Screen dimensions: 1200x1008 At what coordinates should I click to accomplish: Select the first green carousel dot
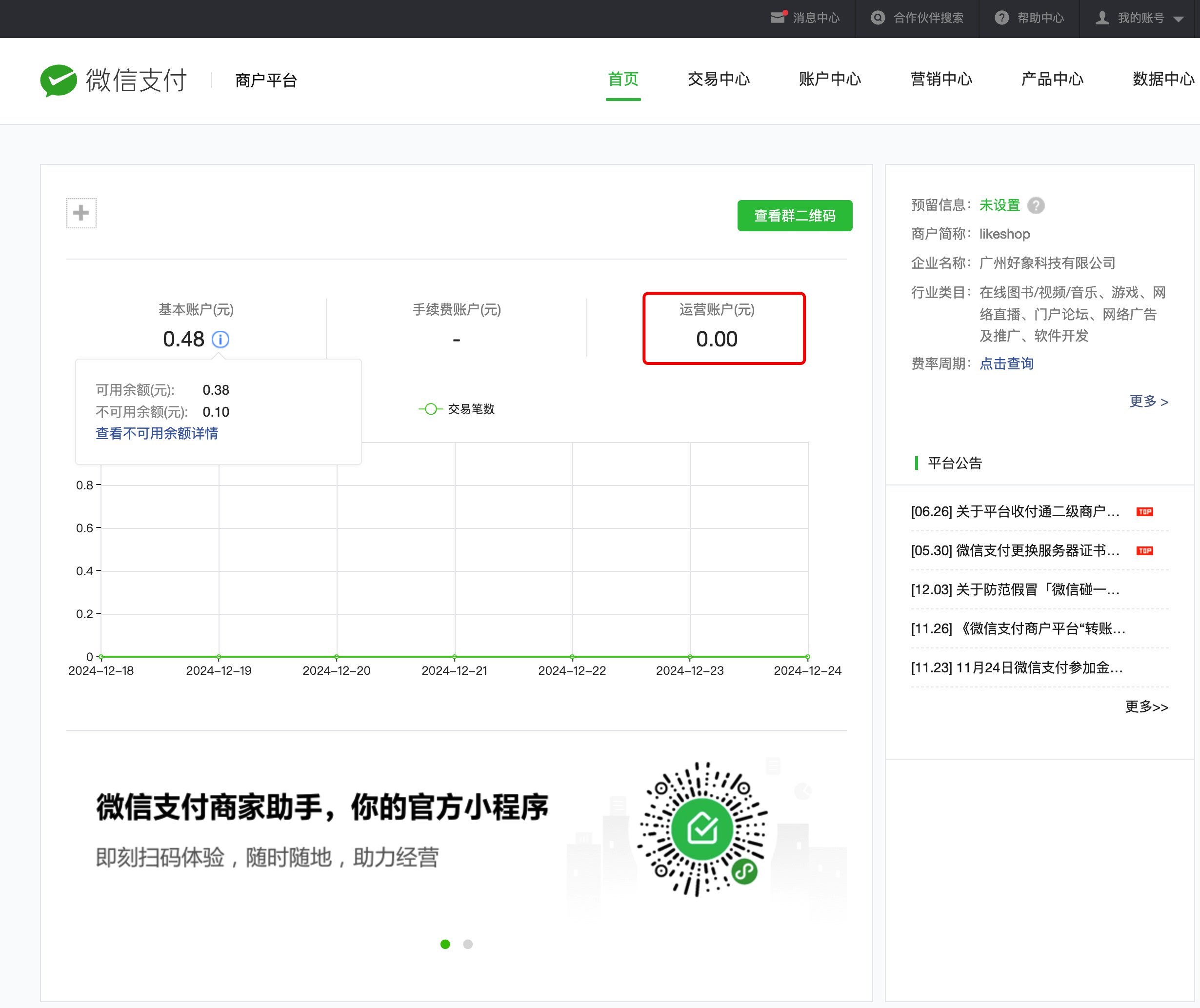coord(445,944)
